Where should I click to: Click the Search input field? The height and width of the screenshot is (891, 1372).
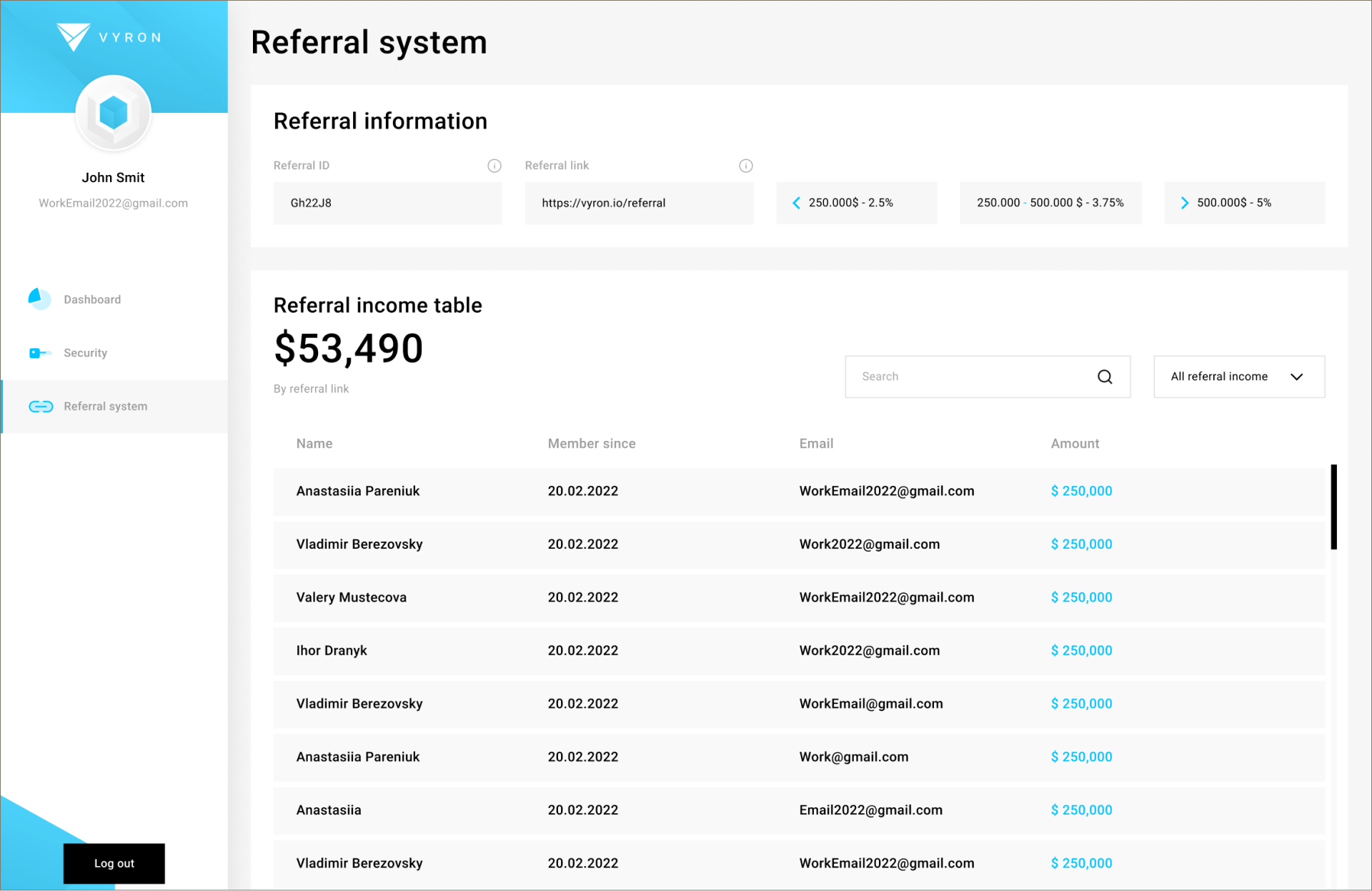point(972,377)
